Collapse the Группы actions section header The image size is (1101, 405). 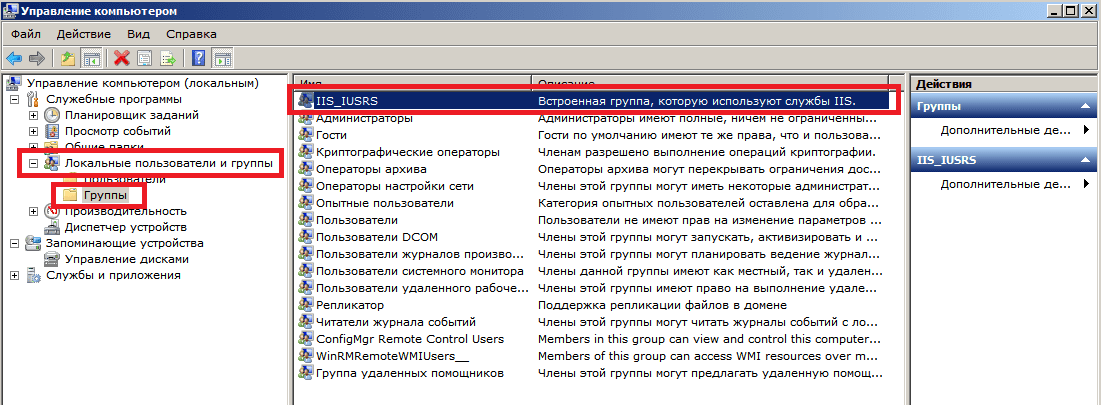point(1082,106)
